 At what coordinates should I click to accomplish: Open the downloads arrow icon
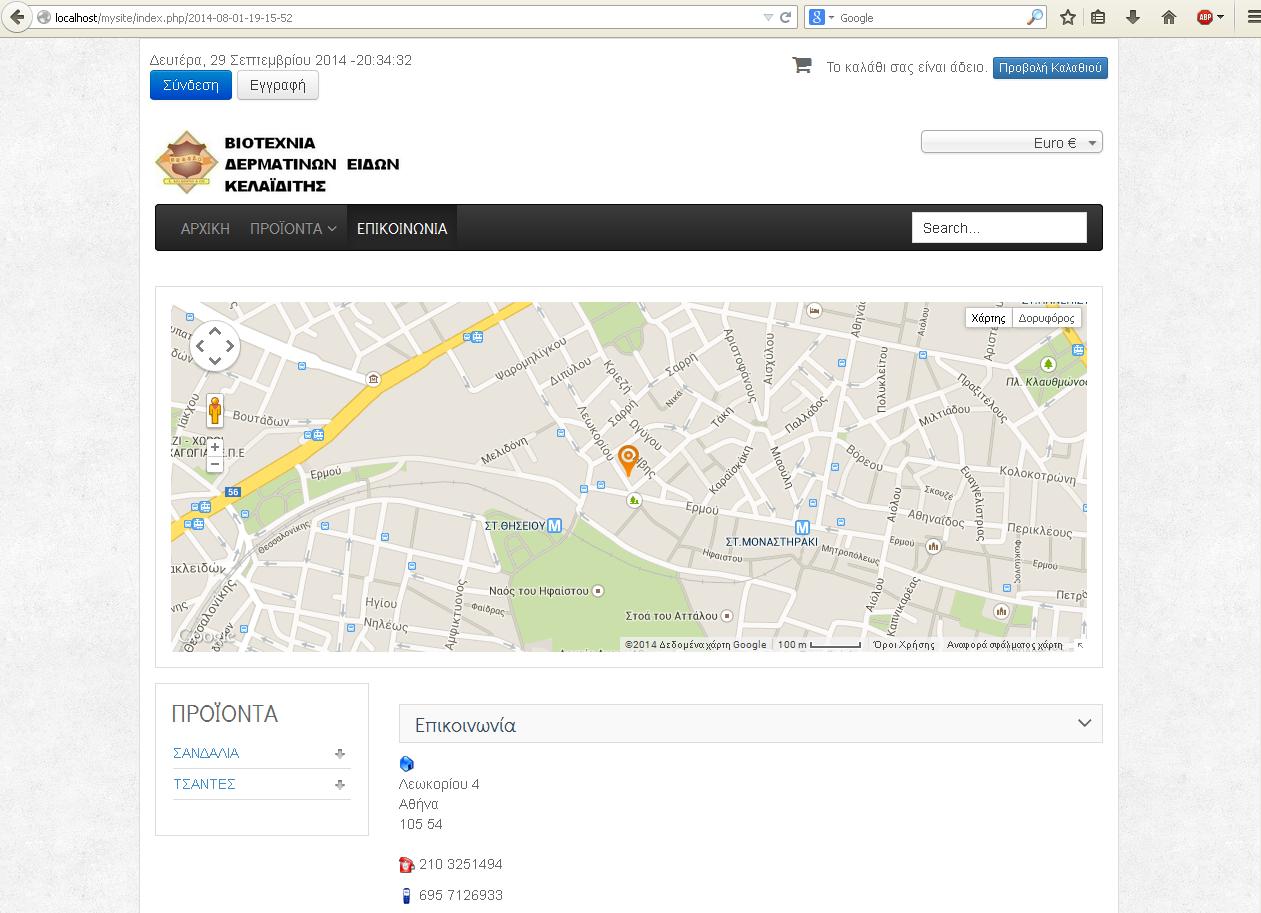coord(1133,17)
